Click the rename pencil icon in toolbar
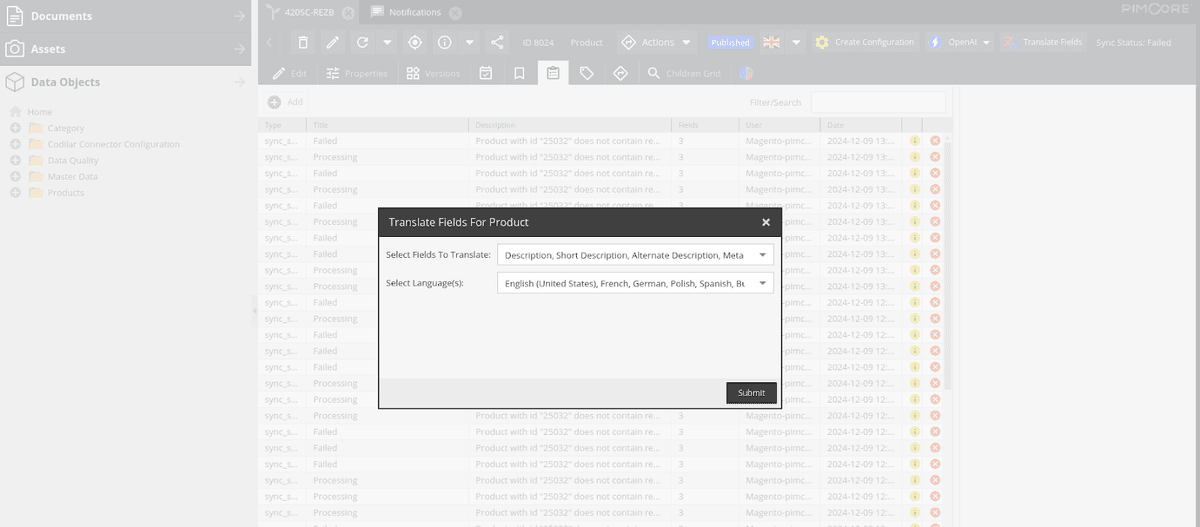The height and width of the screenshot is (527, 1200). pos(332,42)
